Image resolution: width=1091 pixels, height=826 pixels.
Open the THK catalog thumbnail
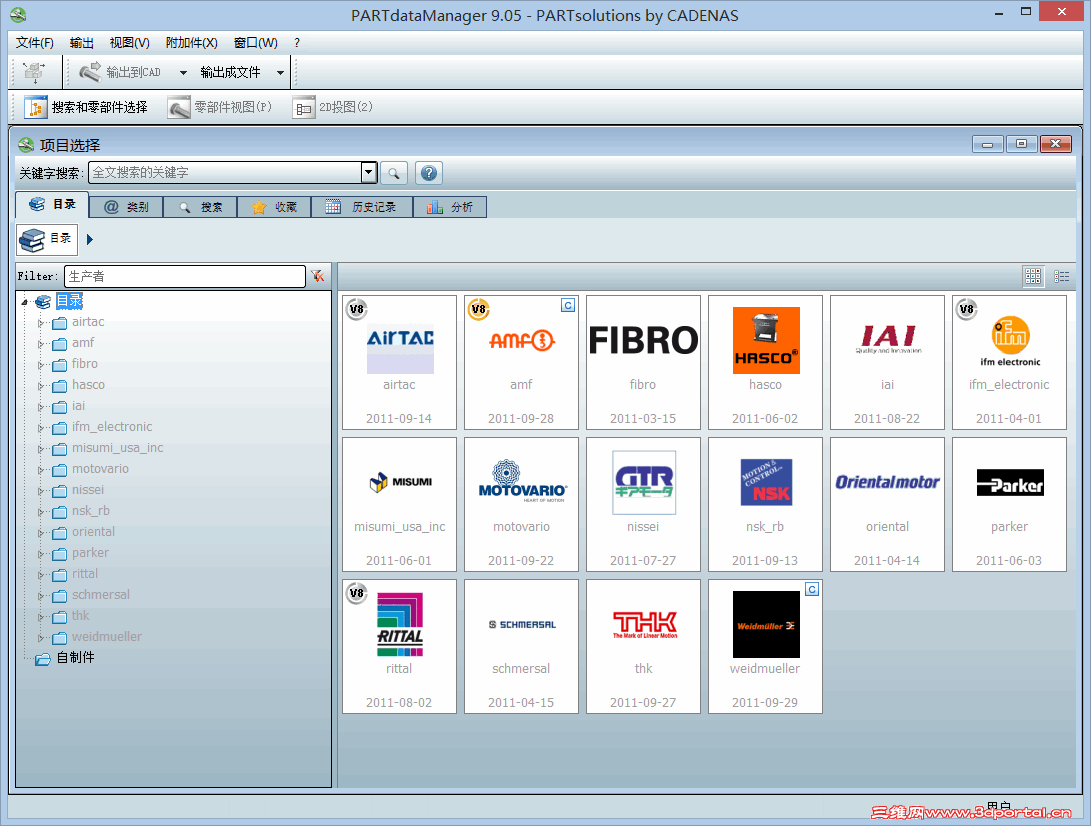pos(643,646)
